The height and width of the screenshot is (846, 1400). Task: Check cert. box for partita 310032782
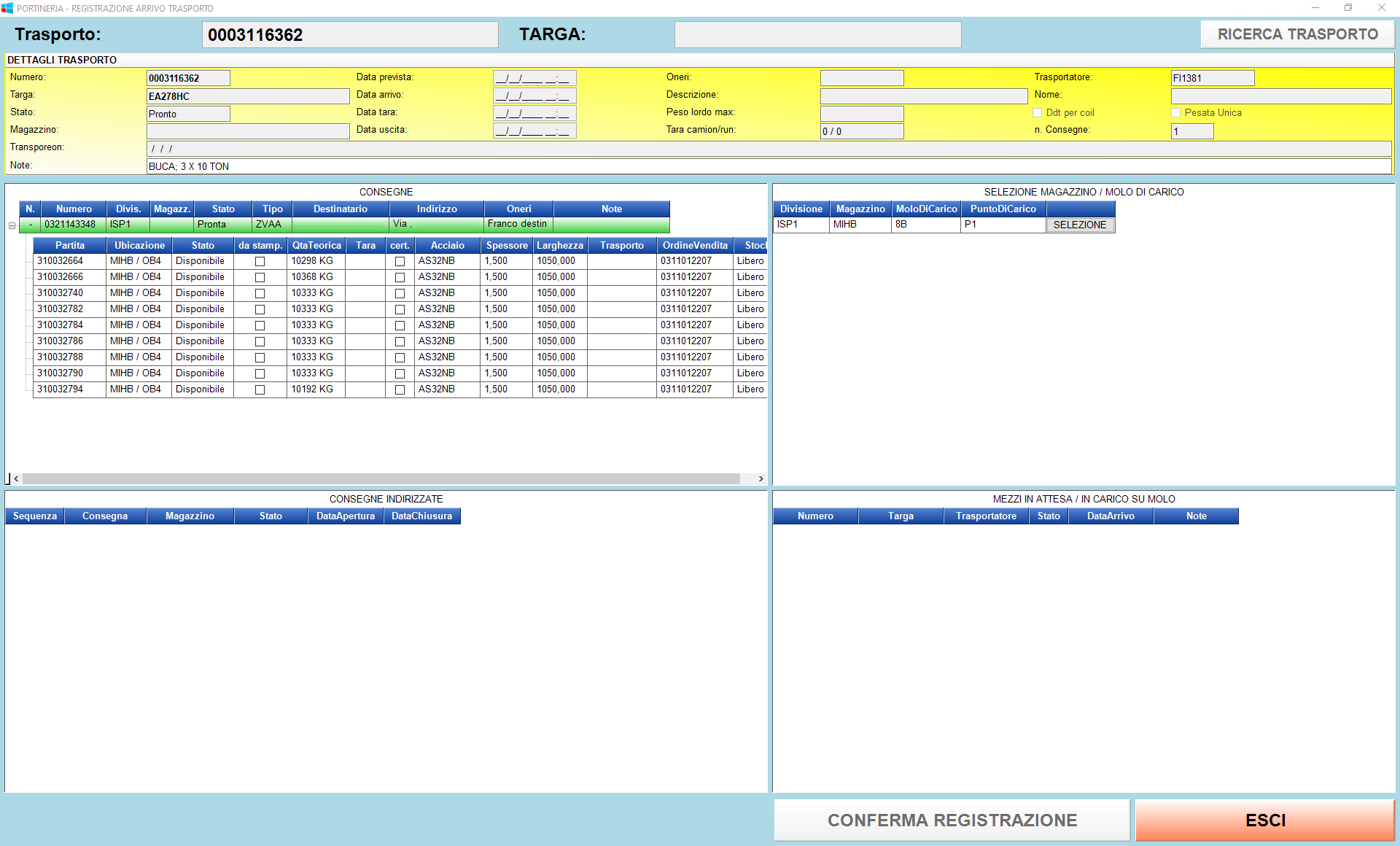pyautogui.click(x=400, y=309)
